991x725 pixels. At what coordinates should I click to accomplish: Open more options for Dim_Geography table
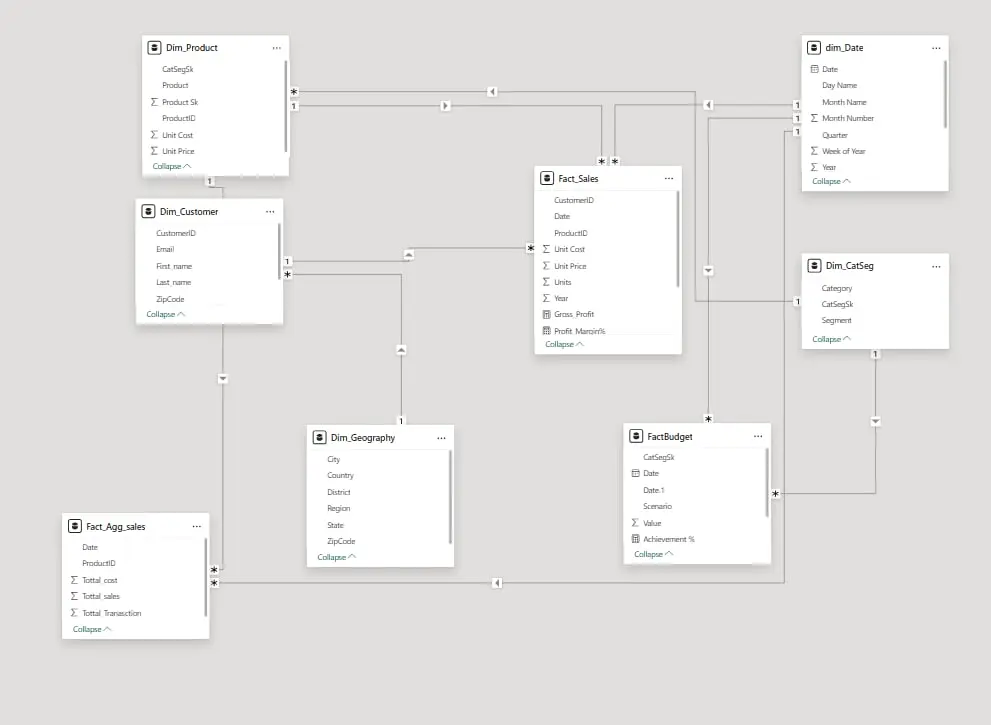(x=441, y=438)
